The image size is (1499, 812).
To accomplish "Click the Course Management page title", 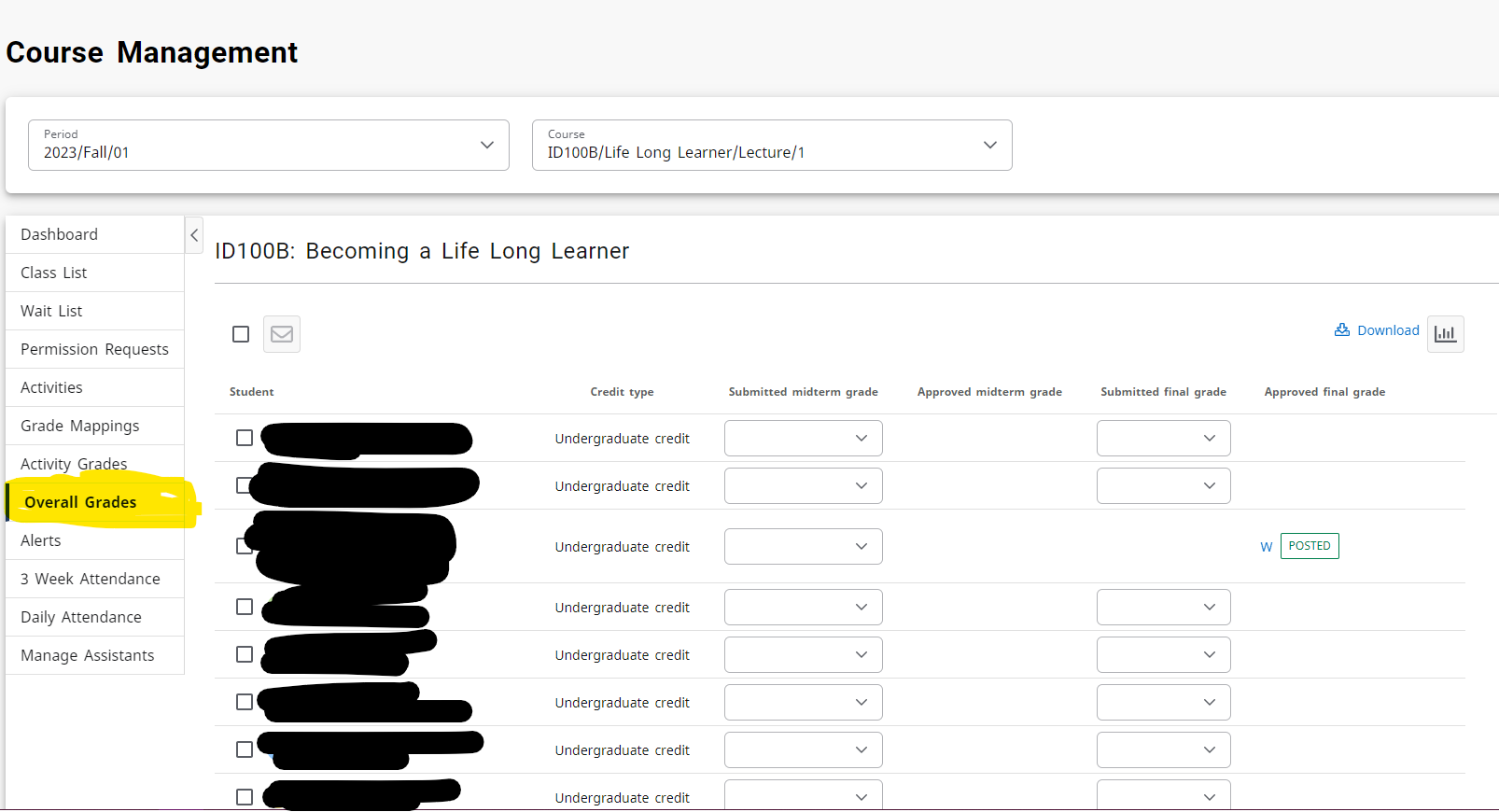I will tap(152, 52).
